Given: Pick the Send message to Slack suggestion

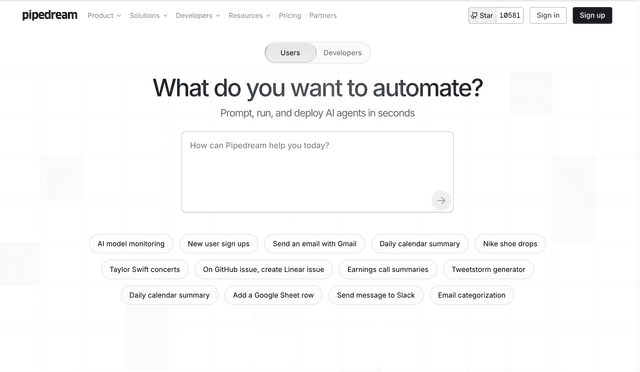Looking at the screenshot, I should click(376, 295).
